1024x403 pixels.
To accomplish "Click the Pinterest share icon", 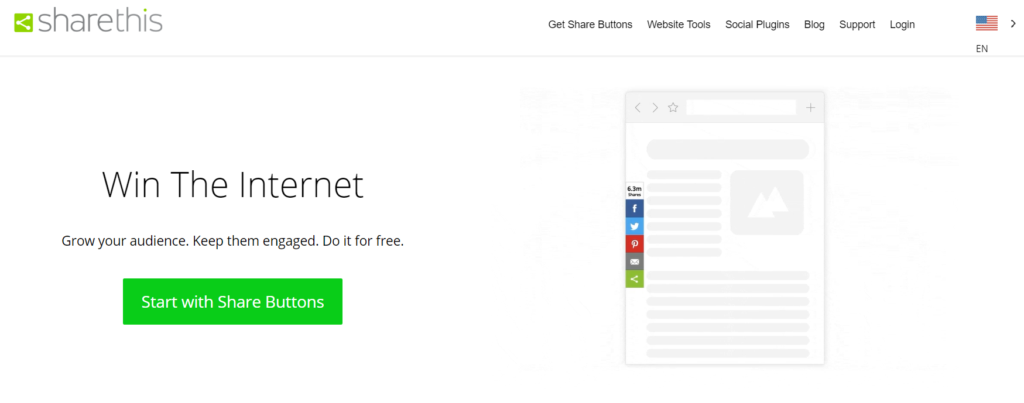I will [635, 244].
